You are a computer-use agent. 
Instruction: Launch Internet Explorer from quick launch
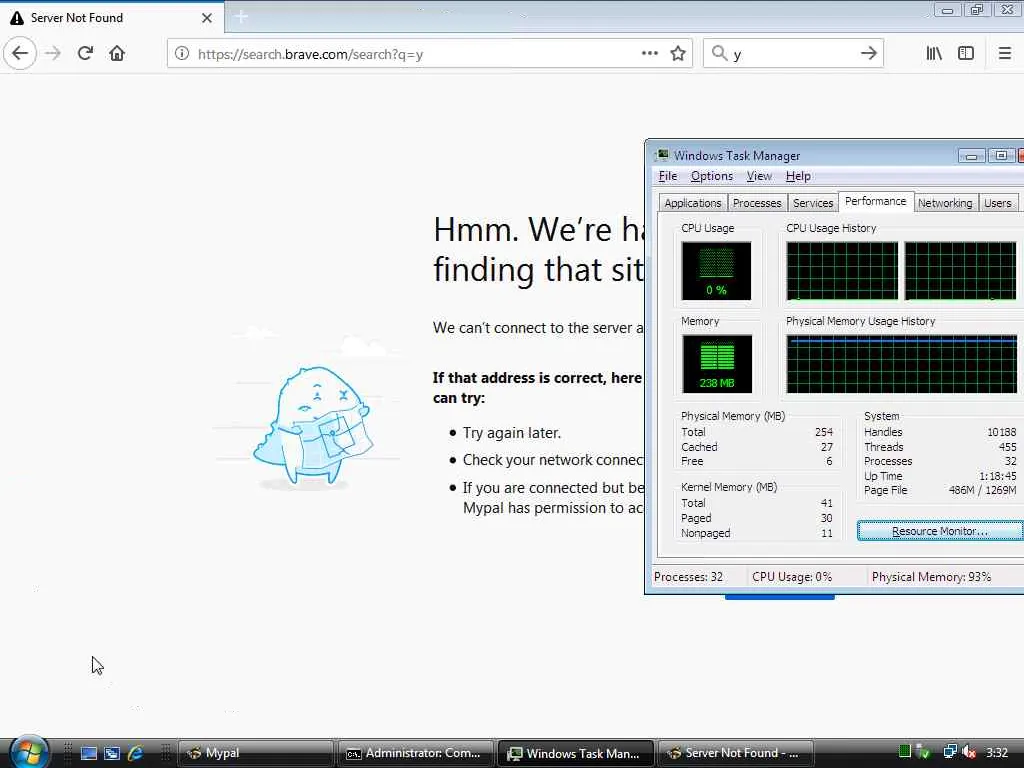pyautogui.click(x=135, y=753)
